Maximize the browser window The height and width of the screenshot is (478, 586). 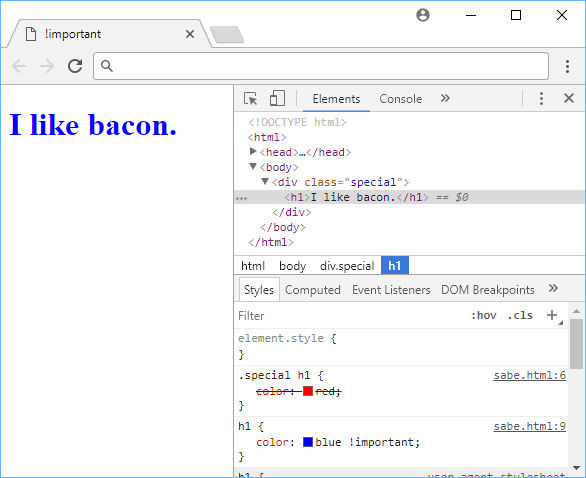pos(516,15)
